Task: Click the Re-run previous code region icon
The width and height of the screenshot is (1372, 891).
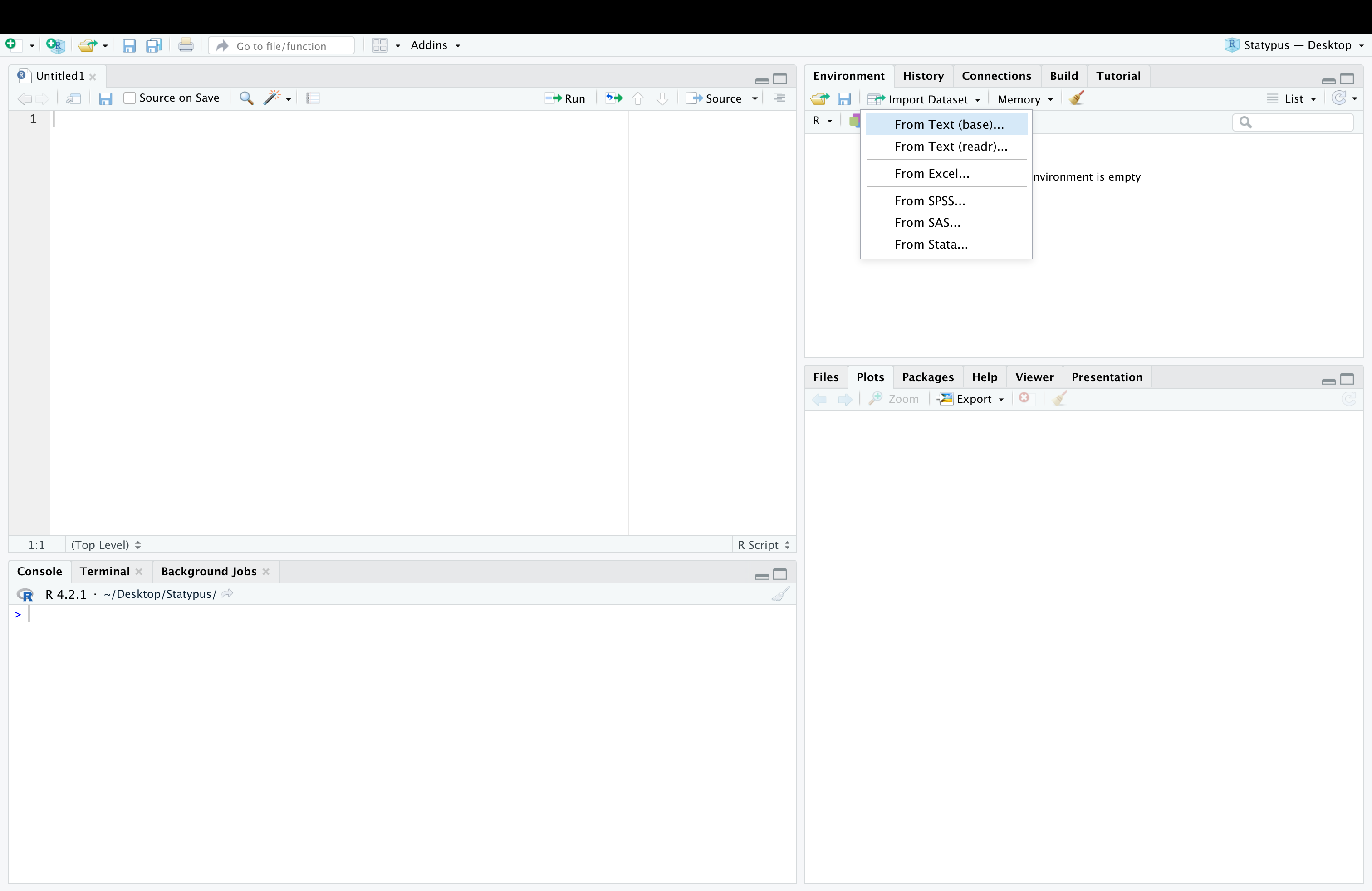Action: coord(614,98)
